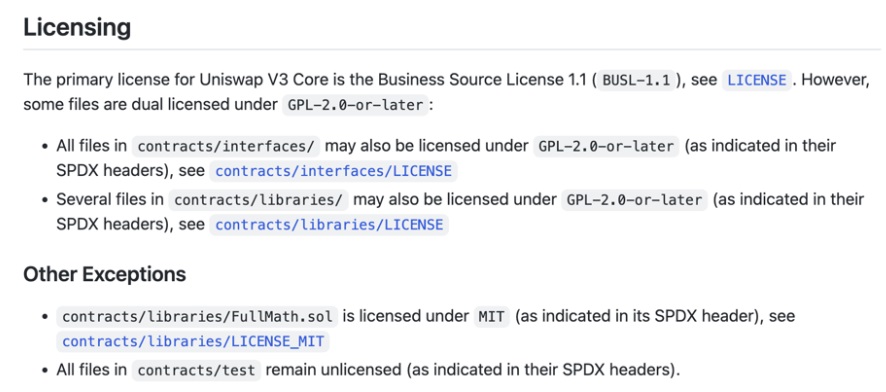Click the contracts/interfaces/ code snippet

pos(226,146)
